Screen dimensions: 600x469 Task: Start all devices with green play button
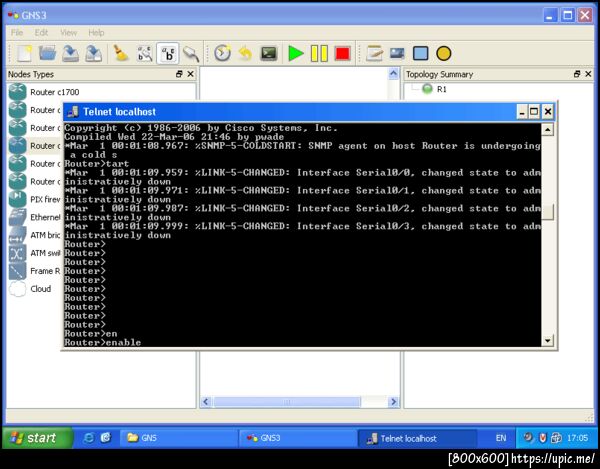click(295, 54)
